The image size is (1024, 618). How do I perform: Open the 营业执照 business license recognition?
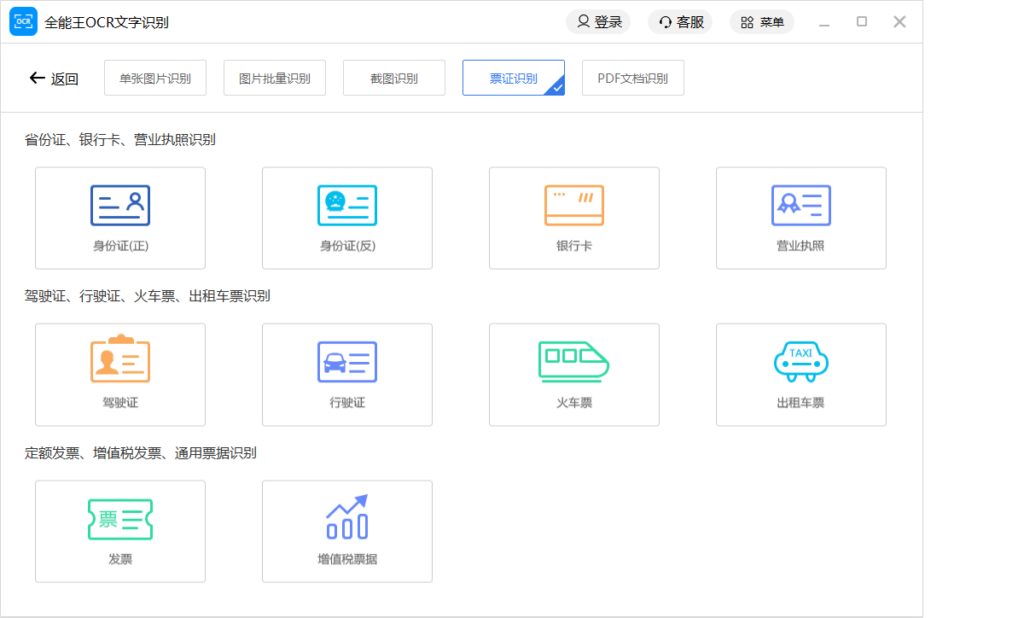point(800,218)
